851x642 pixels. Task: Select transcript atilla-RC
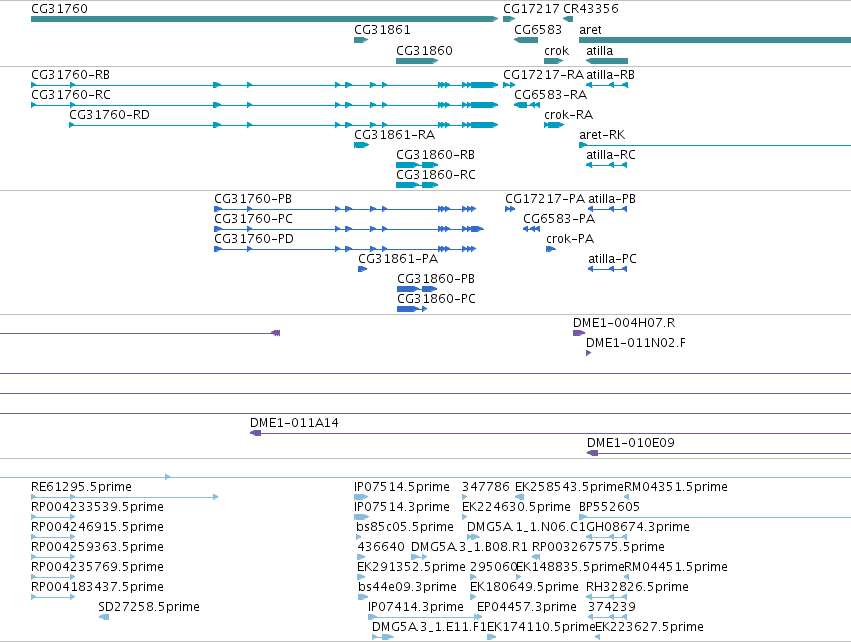point(607,165)
